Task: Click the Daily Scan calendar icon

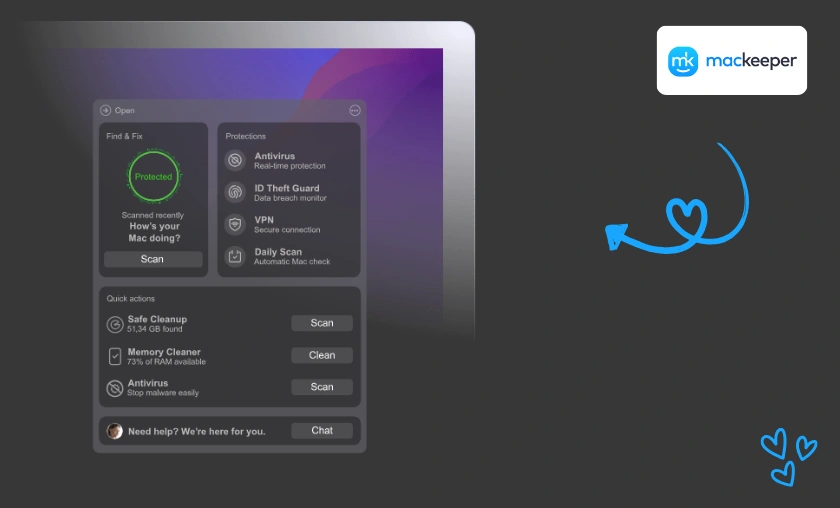Action: 235,256
